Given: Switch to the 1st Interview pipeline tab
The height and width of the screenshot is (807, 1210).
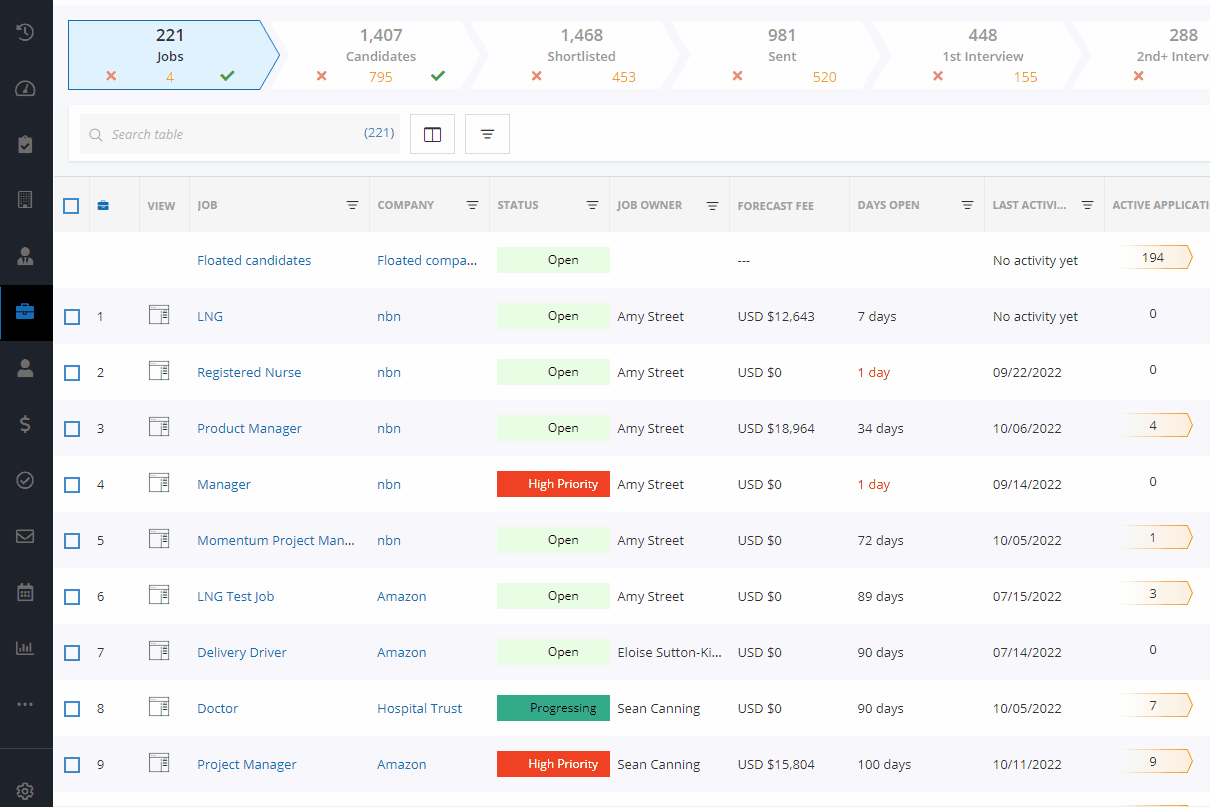Looking at the screenshot, I should [983, 55].
